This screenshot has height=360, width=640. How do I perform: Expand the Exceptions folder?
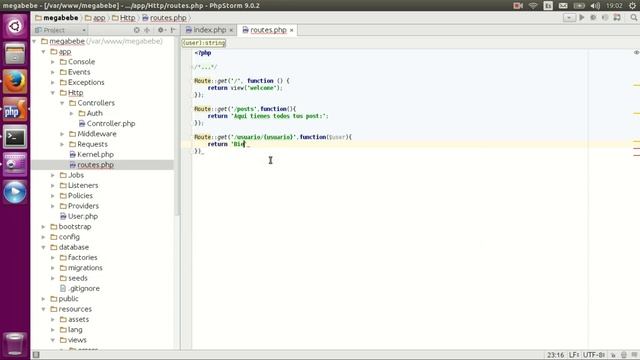tap(53, 82)
